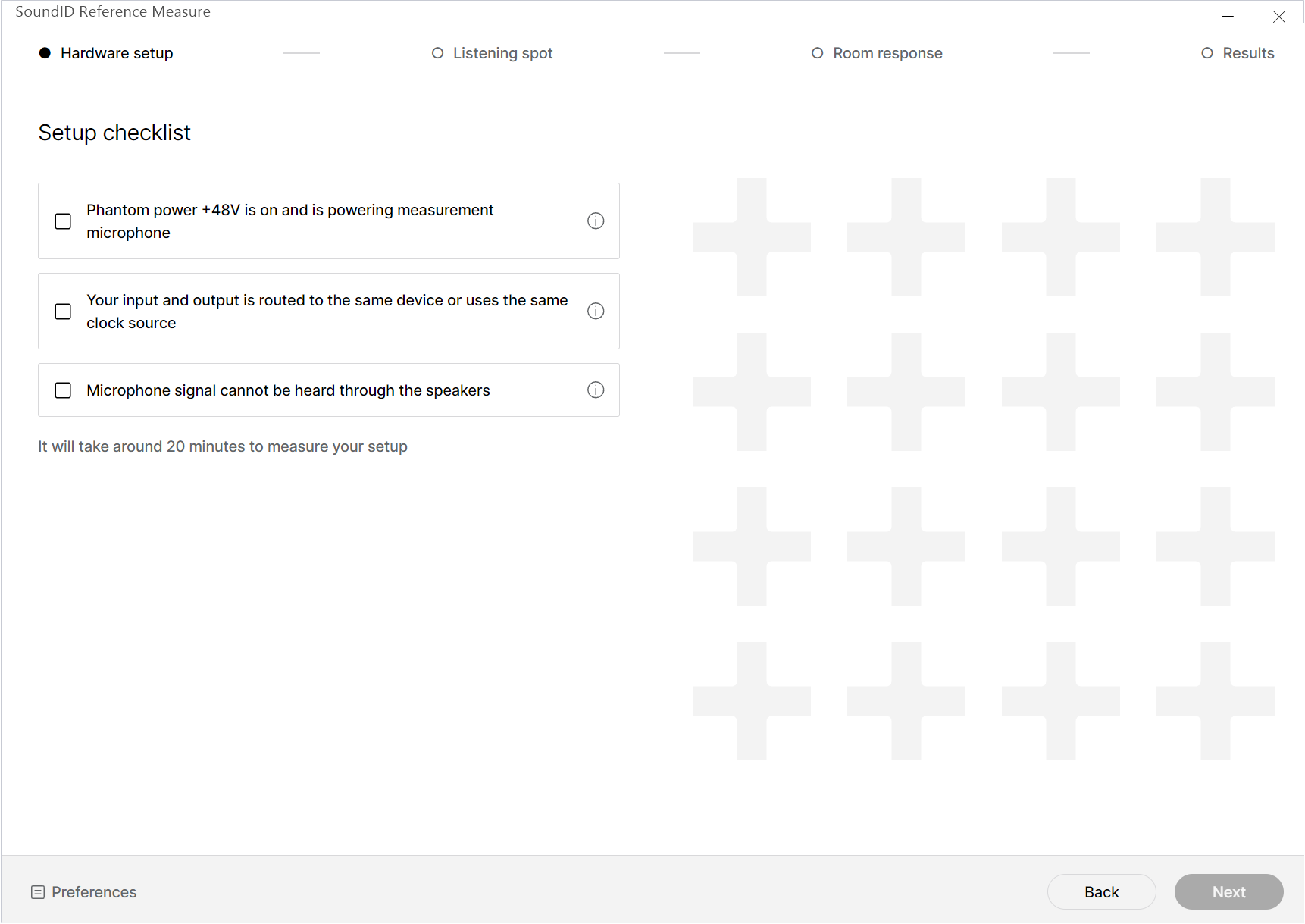Click the Results step circle
Viewport: 1305px width, 924px height.
[1207, 53]
